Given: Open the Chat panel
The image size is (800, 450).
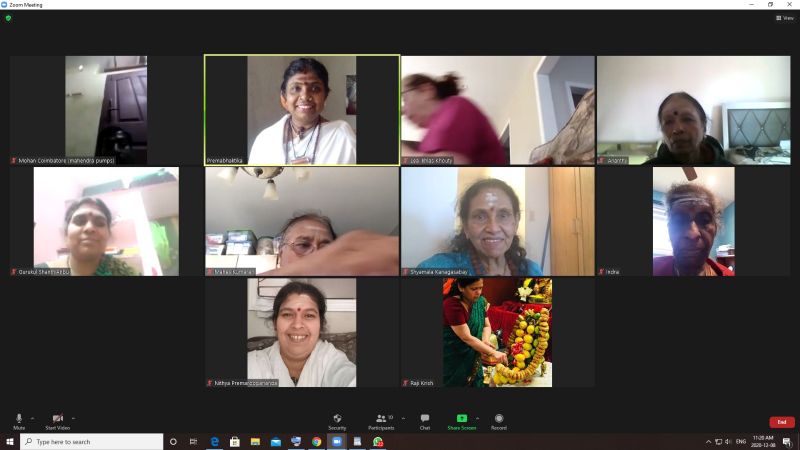Looking at the screenshot, I should 424,420.
